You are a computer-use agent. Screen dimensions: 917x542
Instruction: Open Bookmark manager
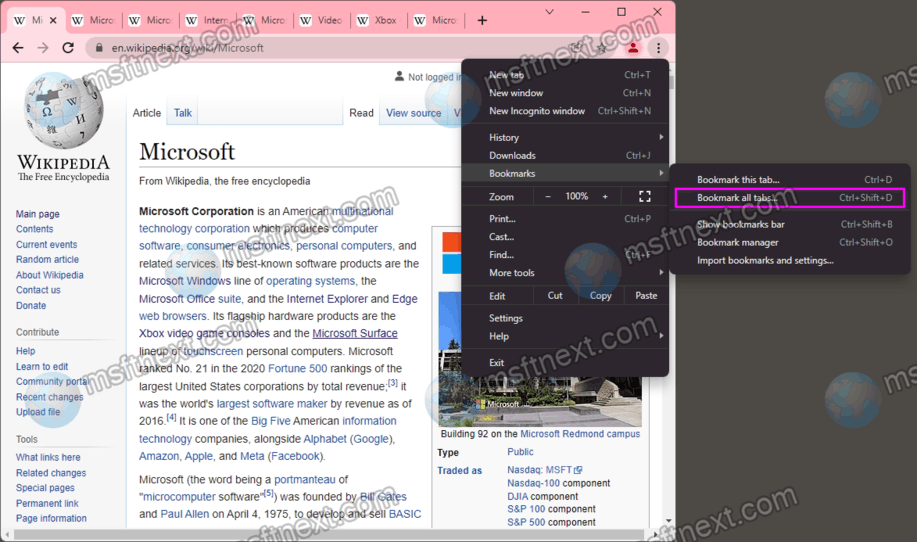[x=790, y=243]
